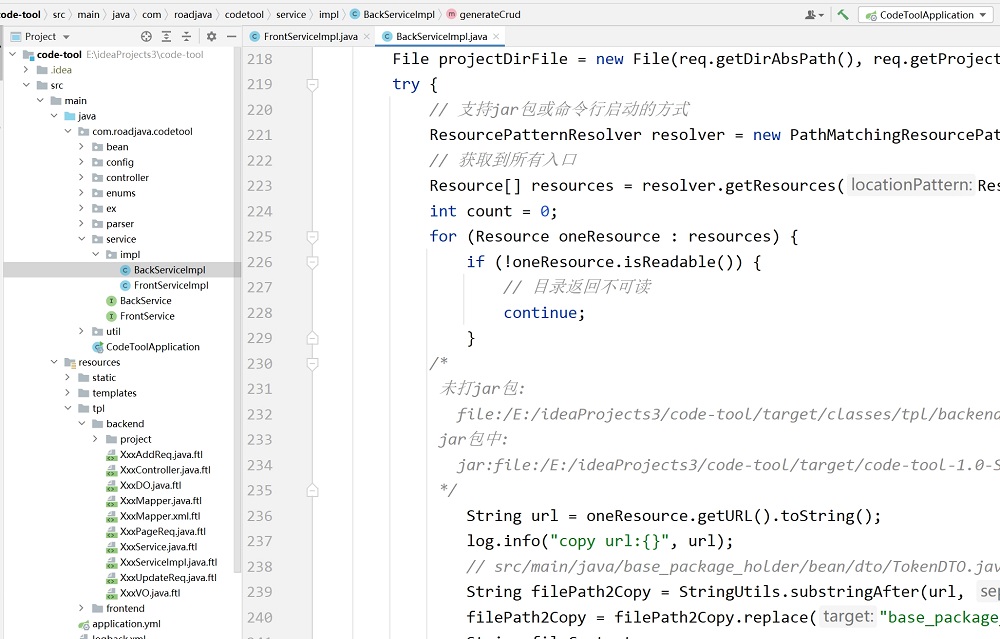Fold the block comment at line 230

312,364
